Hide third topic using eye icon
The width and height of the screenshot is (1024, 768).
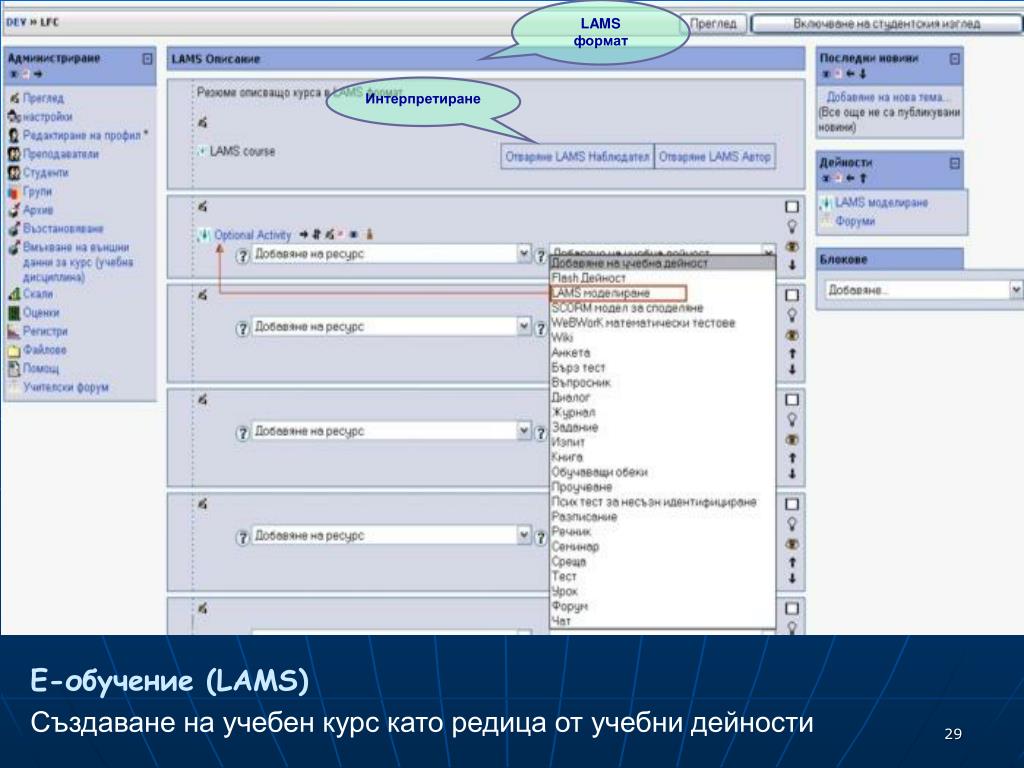[x=792, y=440]
